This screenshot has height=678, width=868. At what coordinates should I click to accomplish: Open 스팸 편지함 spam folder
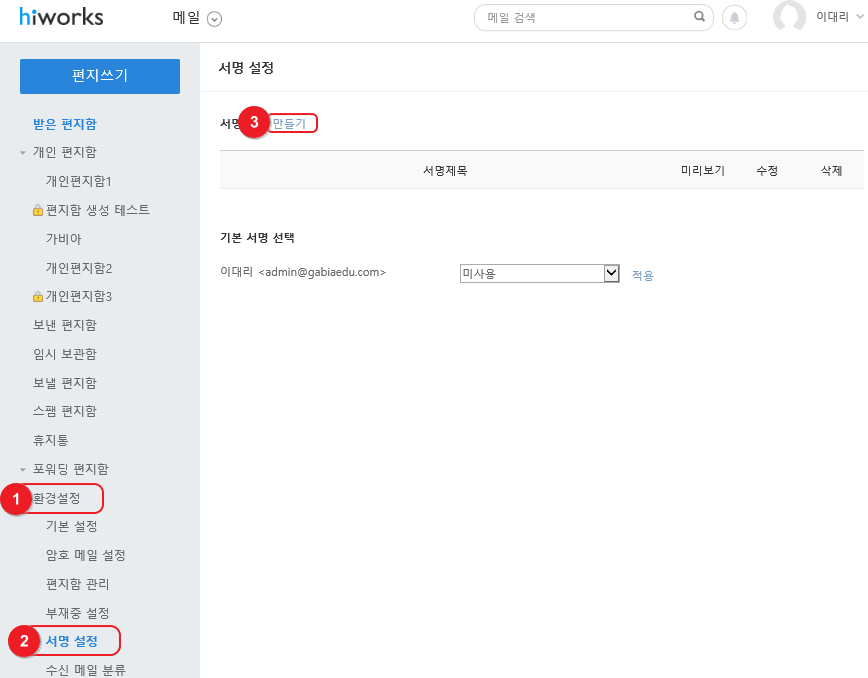(65, 411)
